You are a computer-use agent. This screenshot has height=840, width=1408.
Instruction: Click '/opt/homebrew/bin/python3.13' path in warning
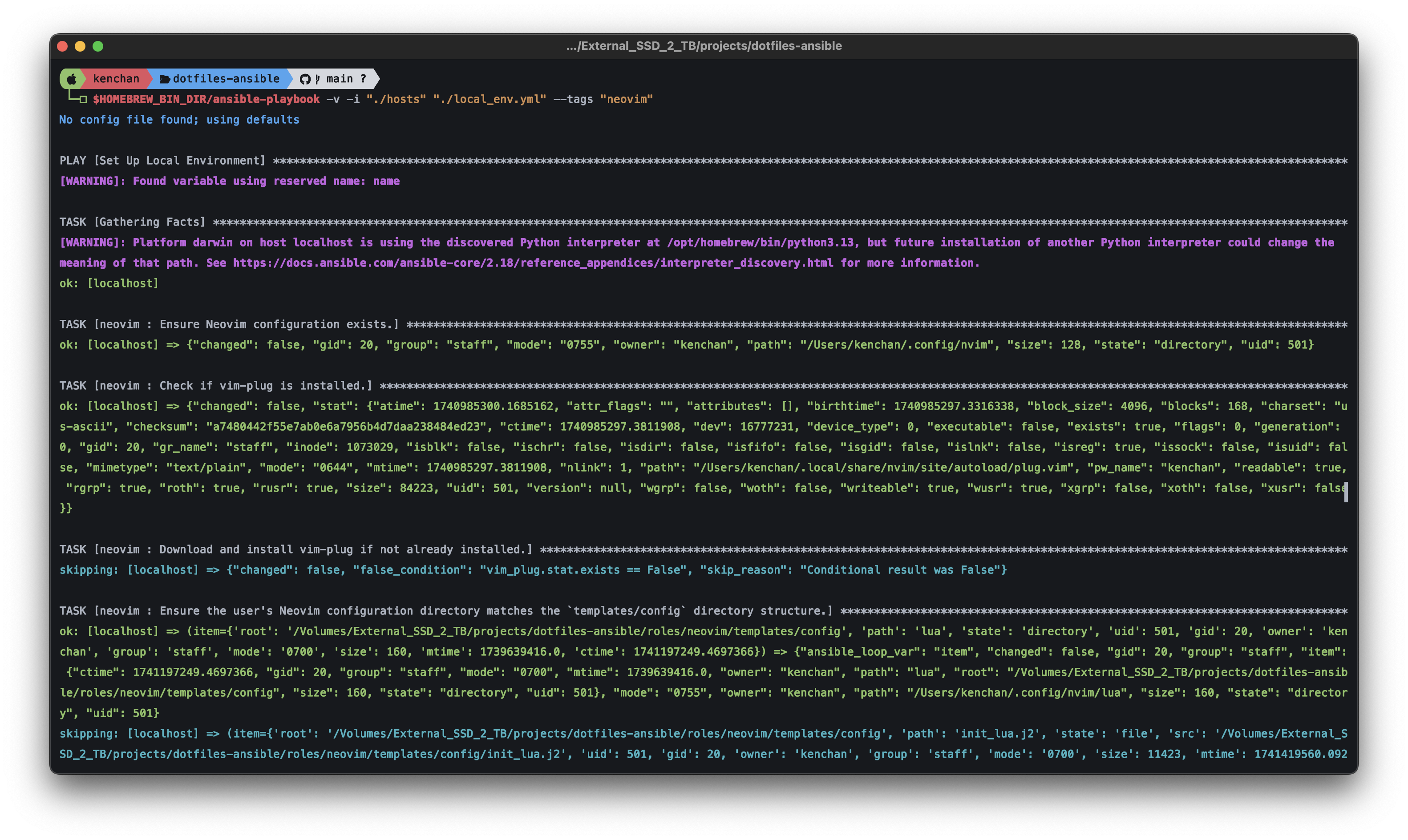760,242
